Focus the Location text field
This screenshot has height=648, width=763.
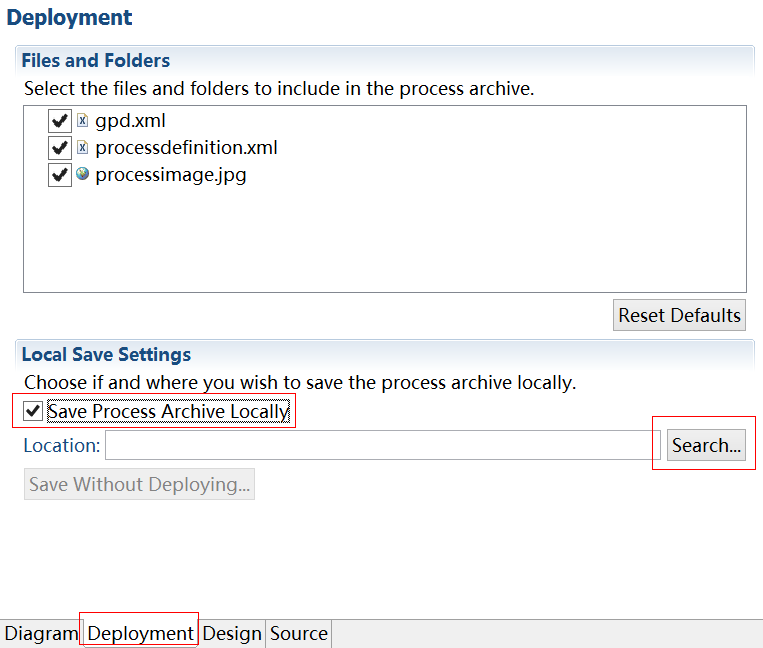[382, 445]
